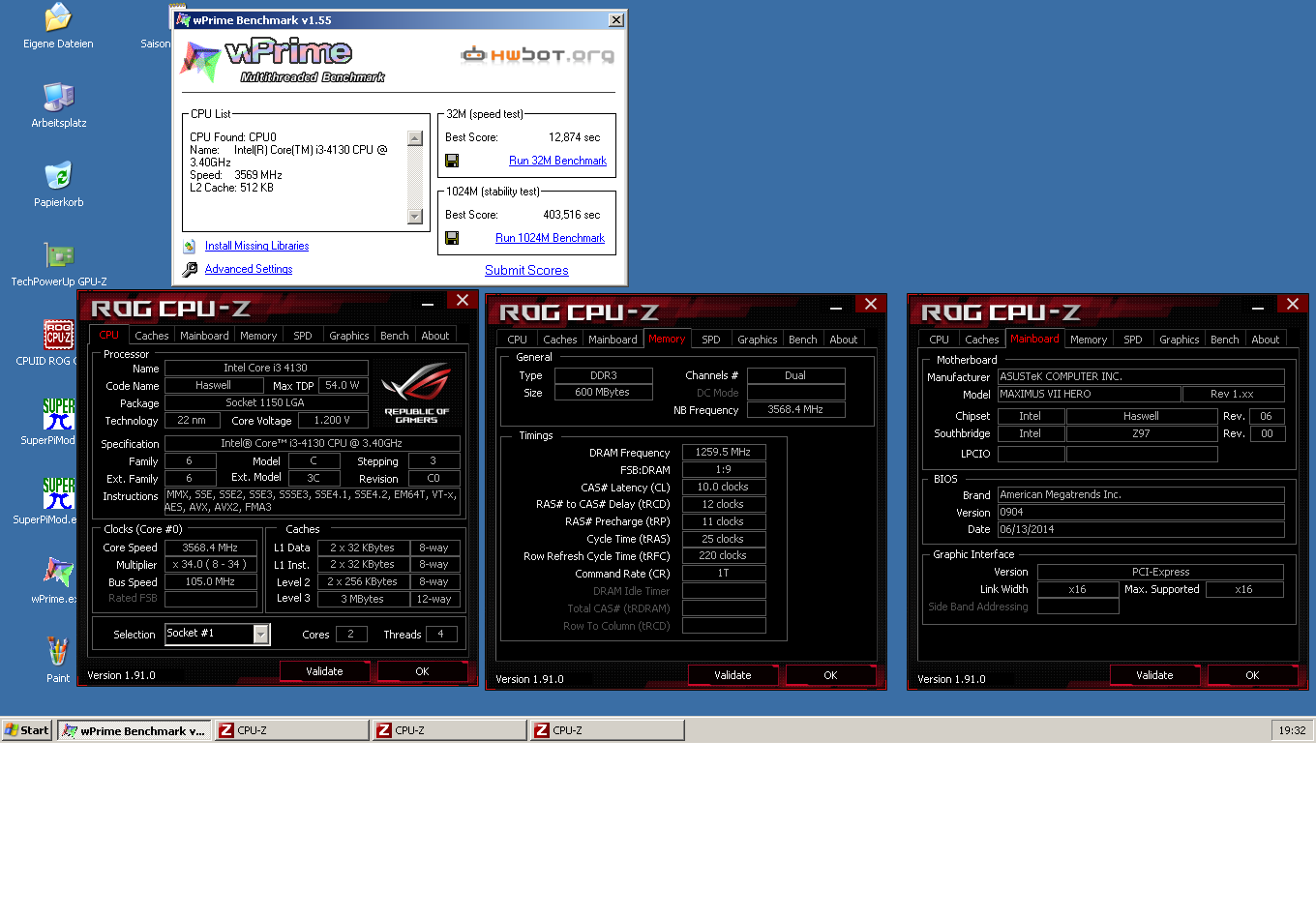Viewport: 1316px width, 918px height.
Task: Click Validate in Memory tab window
Action: pyautogui.click(x=733, y=675)
